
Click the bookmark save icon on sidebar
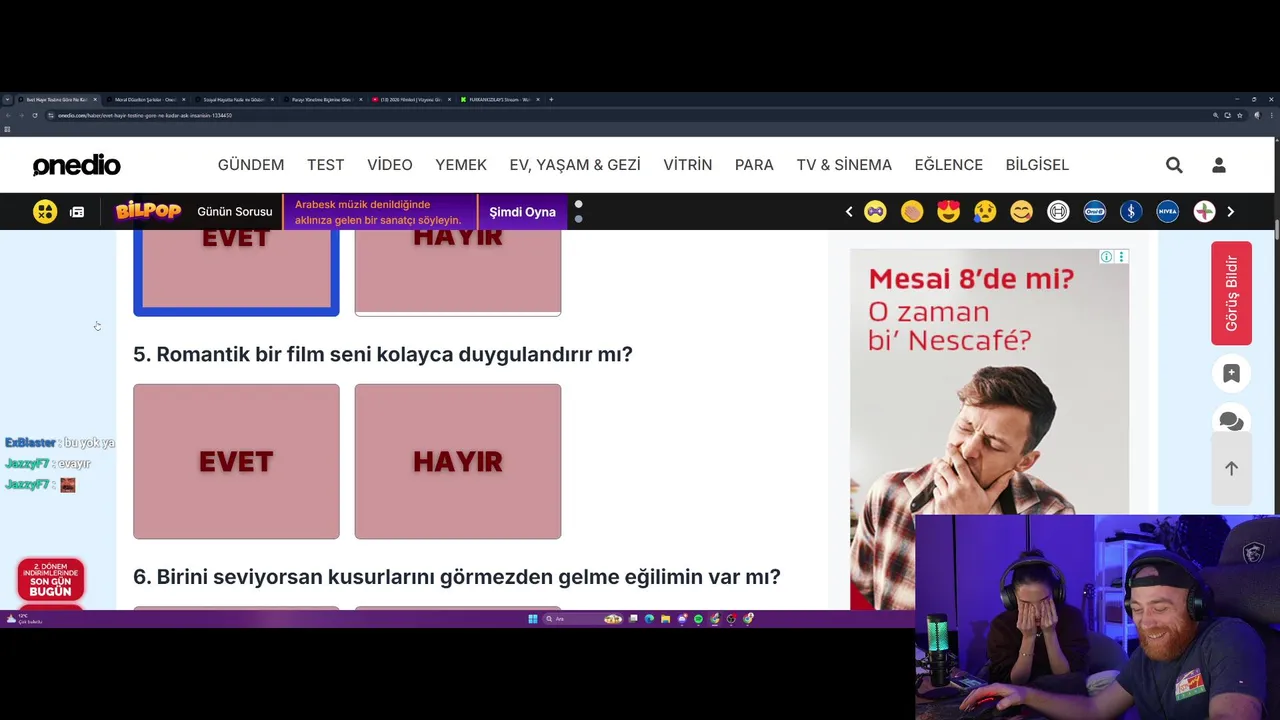point(1231,374)
